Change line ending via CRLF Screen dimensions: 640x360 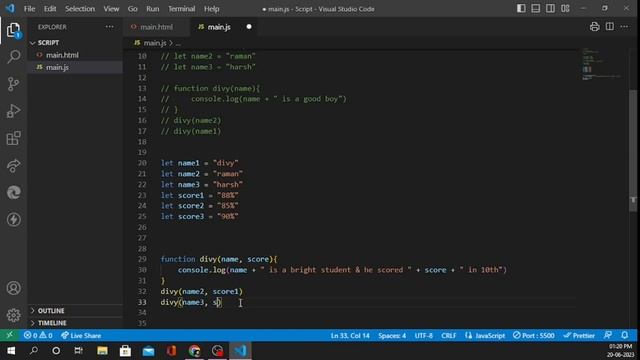pyautogui.click(x=448, y=336)
